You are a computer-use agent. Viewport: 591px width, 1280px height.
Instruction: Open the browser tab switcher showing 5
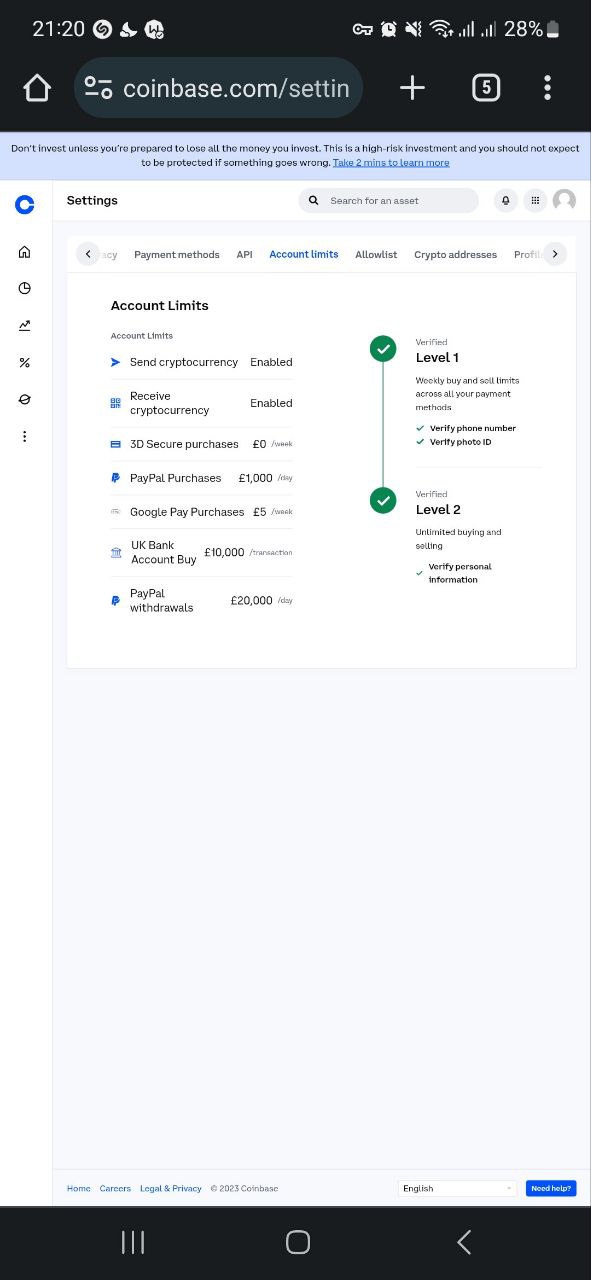click(x=485, y=88)
